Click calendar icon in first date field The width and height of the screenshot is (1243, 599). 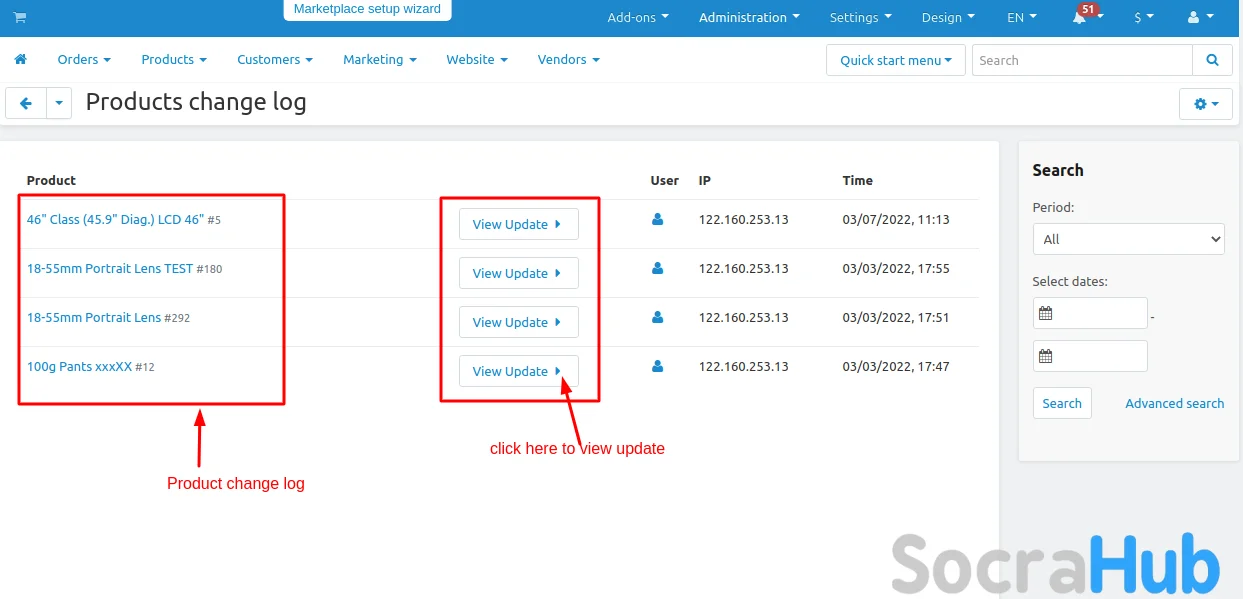[x=1046, y=313]
